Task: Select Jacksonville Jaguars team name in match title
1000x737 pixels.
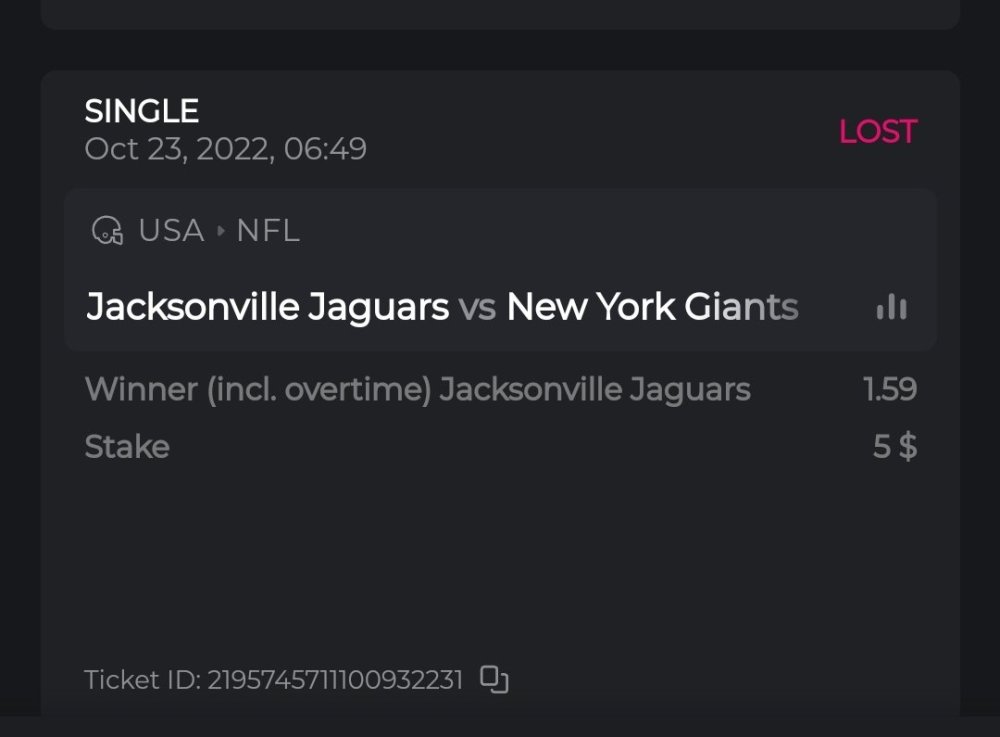Action: click(267, 307)
